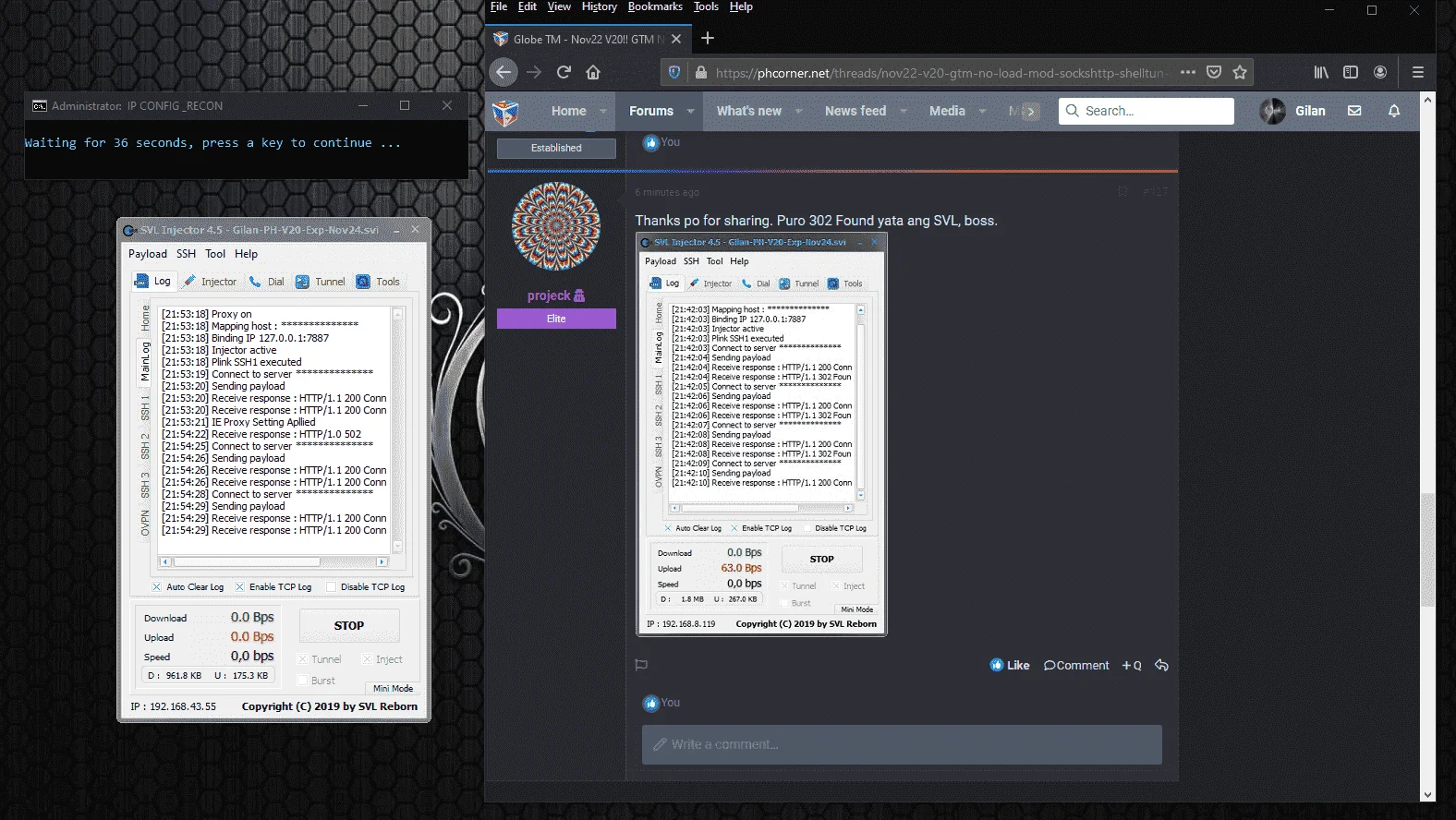
Task: Toggle the Tunnel checkbox in SVL Injector
Action: 302,659
